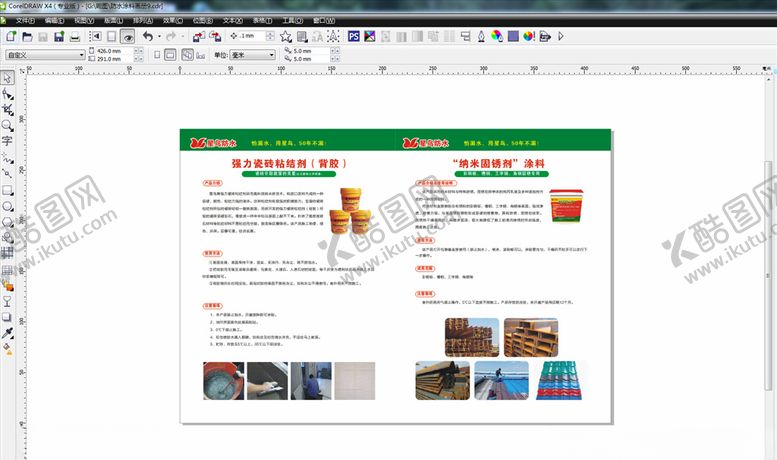The image size is (777, 460).
Task: Select the Ellipse tool
Action: (x=7, y=206)
